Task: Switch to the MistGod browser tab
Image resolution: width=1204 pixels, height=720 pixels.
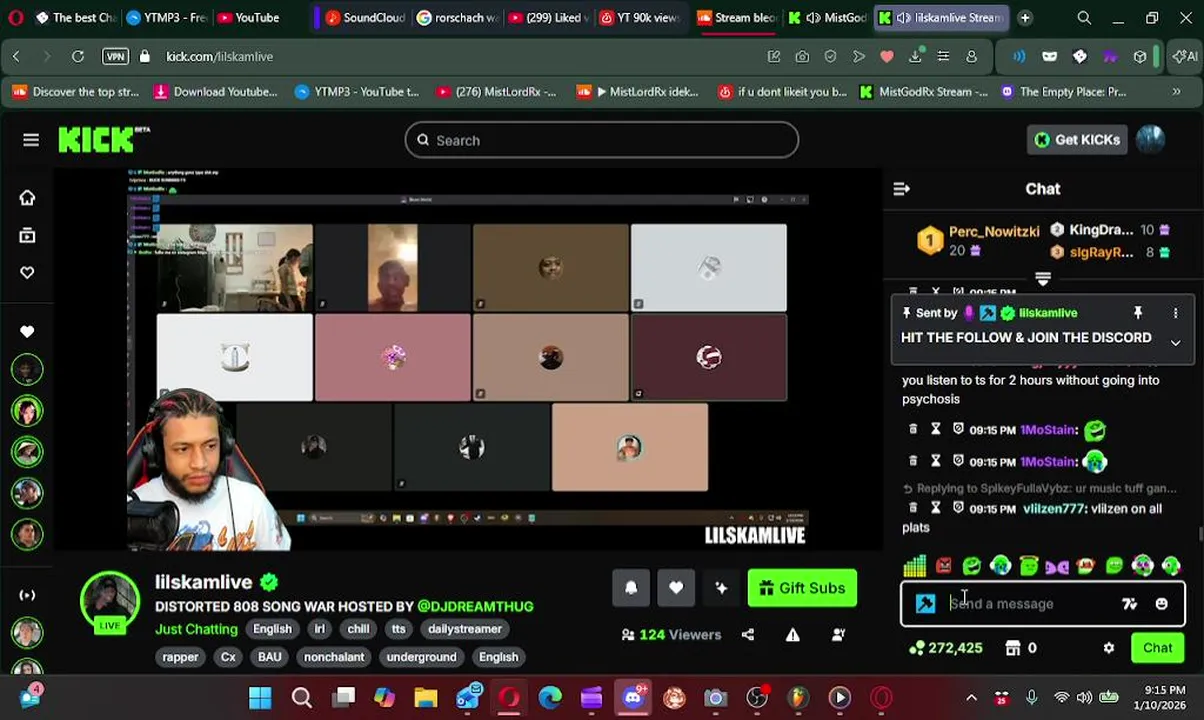Action: pyautogui.click(x=826, y=17)
